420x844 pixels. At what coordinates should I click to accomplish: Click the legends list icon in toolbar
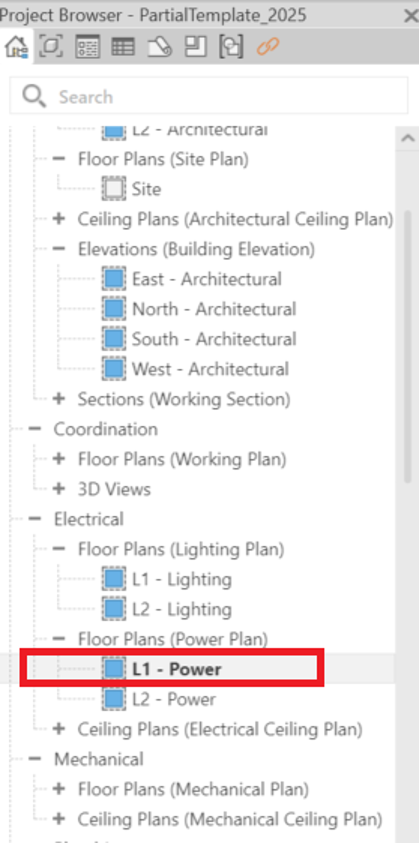click(x=87, y=47)
